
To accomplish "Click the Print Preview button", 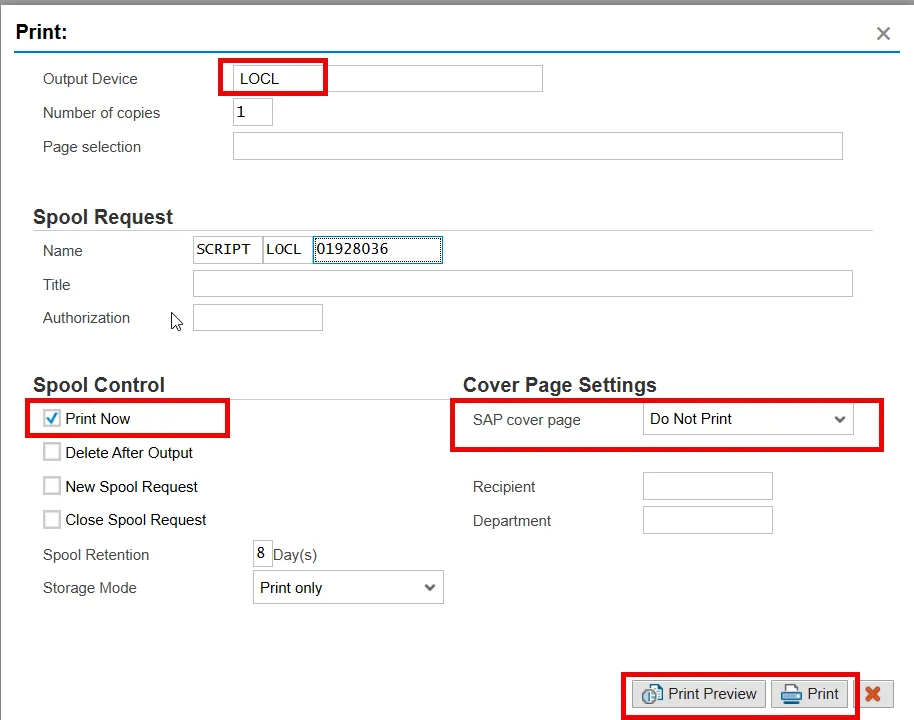I will (699, 694).
